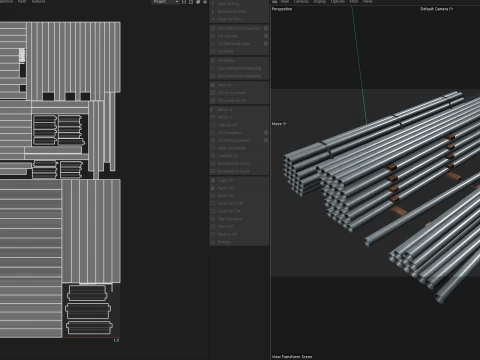The width and height of the screenshot is (480, 360).
Task: Click the View Transform: Scene status text
Action: (x=292, y=357)
